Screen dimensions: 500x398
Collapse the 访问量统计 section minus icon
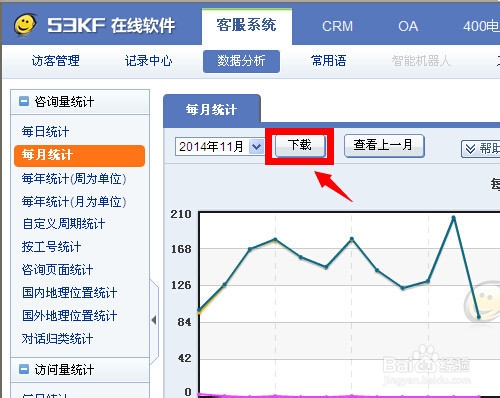(x=24, y=369)
